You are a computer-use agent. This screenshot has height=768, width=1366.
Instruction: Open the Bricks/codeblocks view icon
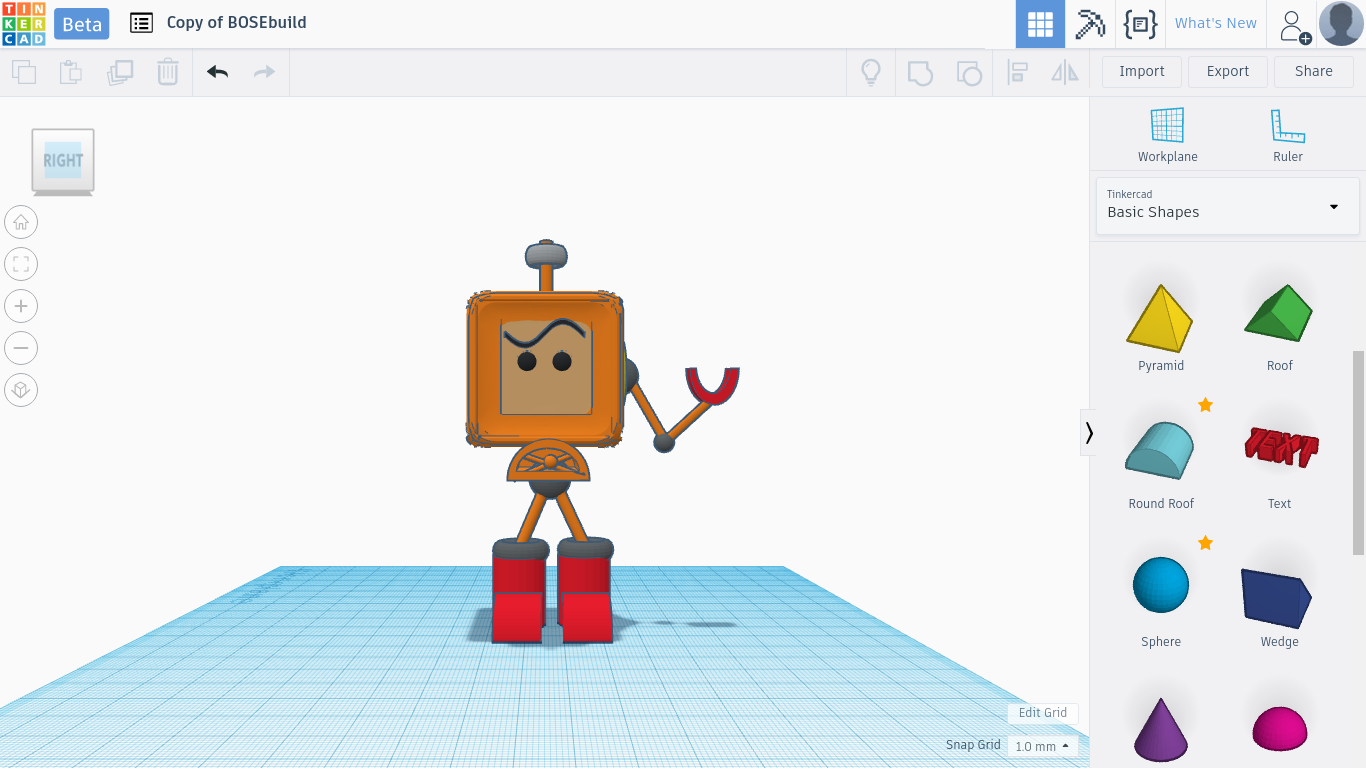pos(1140,24)
